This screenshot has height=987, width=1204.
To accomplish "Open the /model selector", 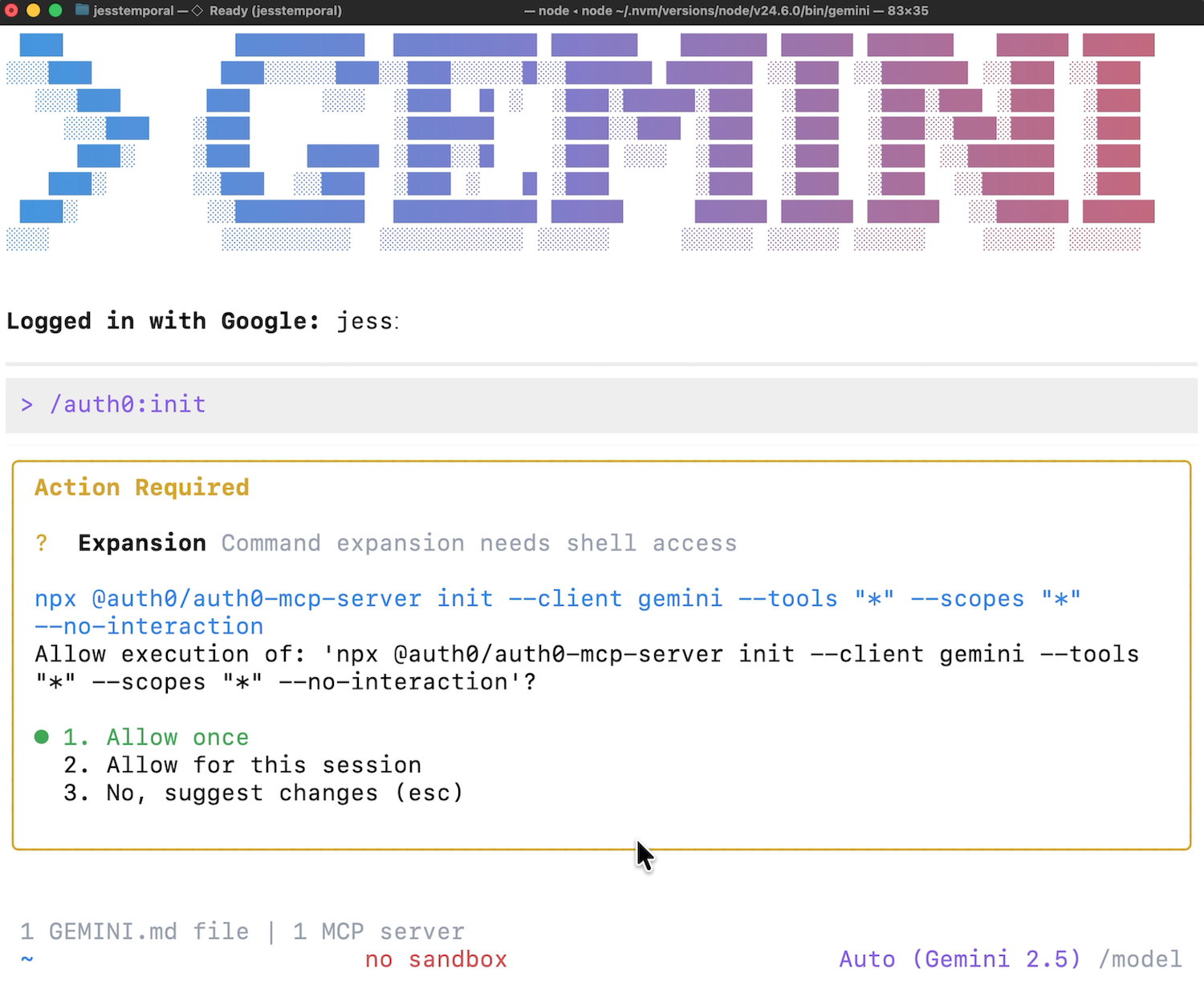I will click(x=1140, y=959).
